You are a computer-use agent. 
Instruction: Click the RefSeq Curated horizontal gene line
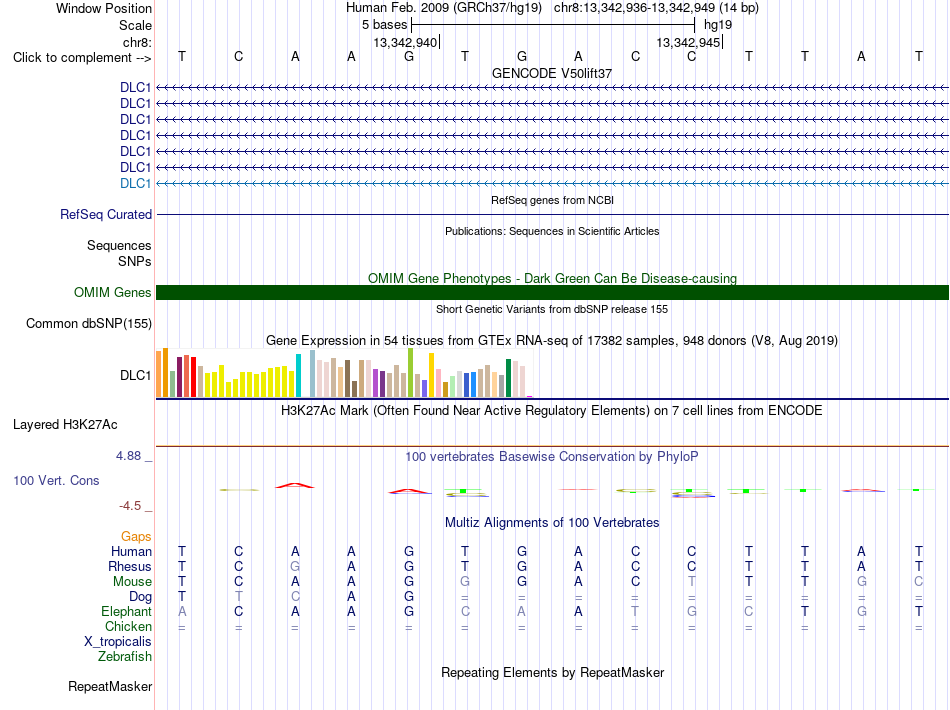click(x=552, y=214)
